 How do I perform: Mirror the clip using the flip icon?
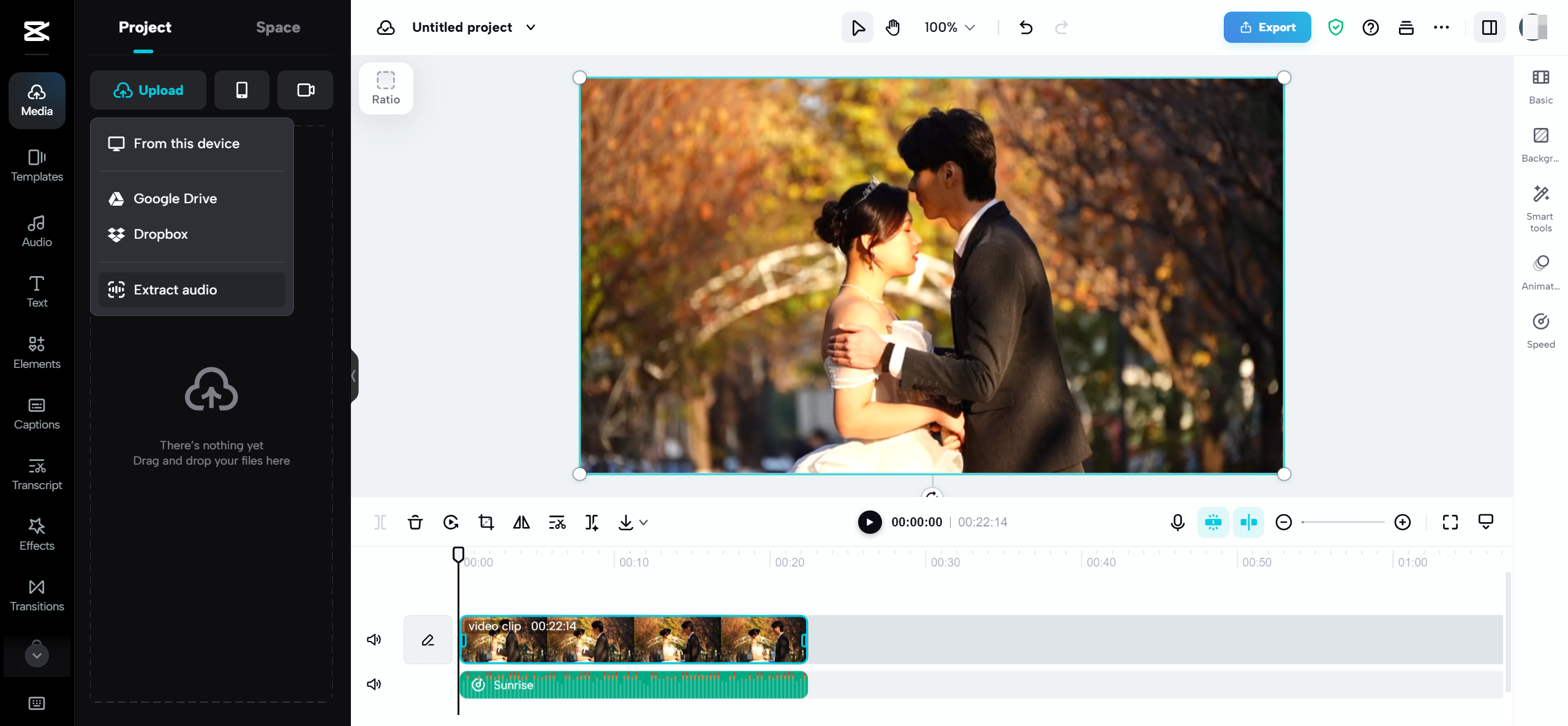521,522
